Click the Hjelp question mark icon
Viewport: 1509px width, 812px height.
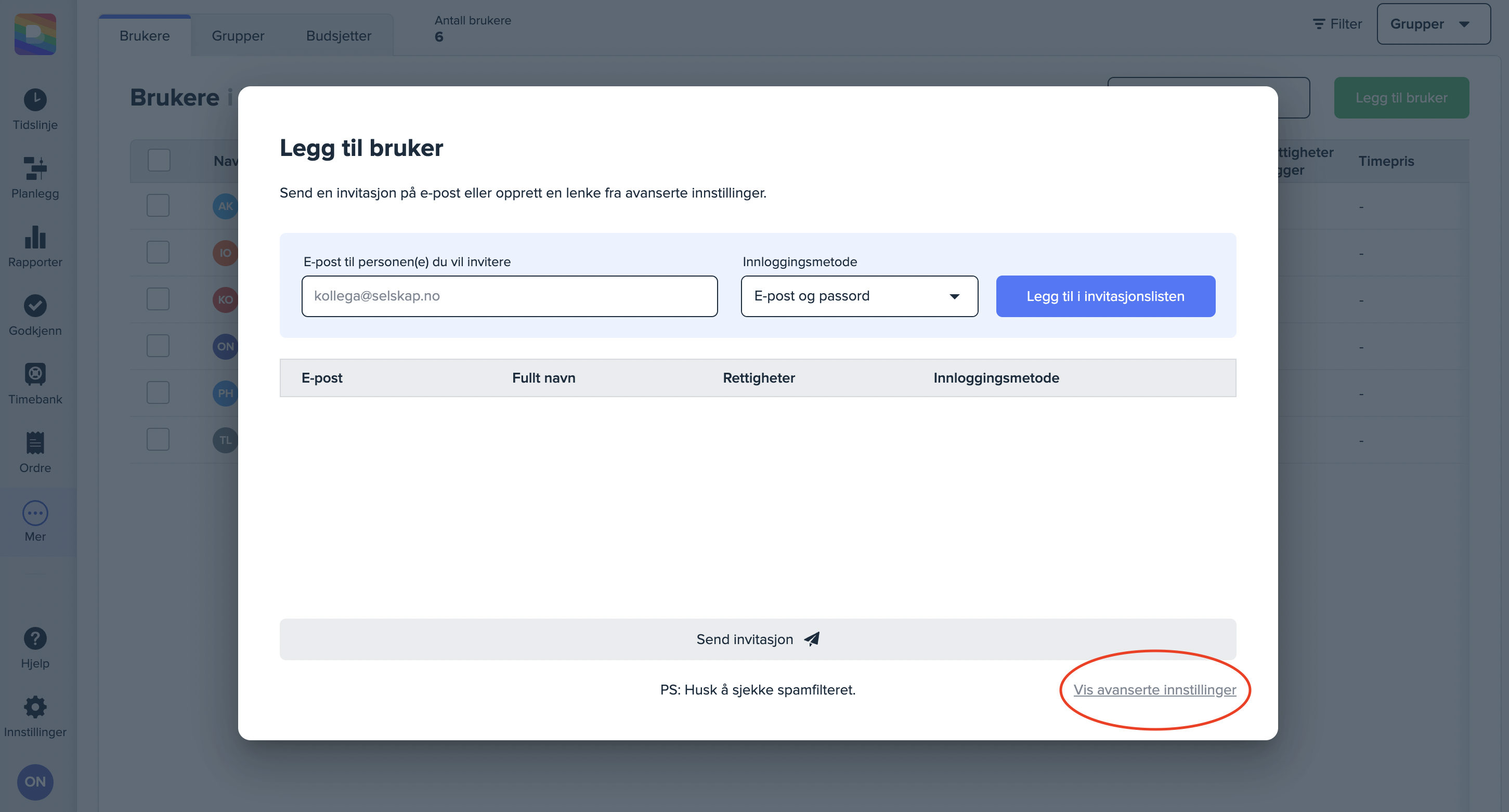(35, 639)
